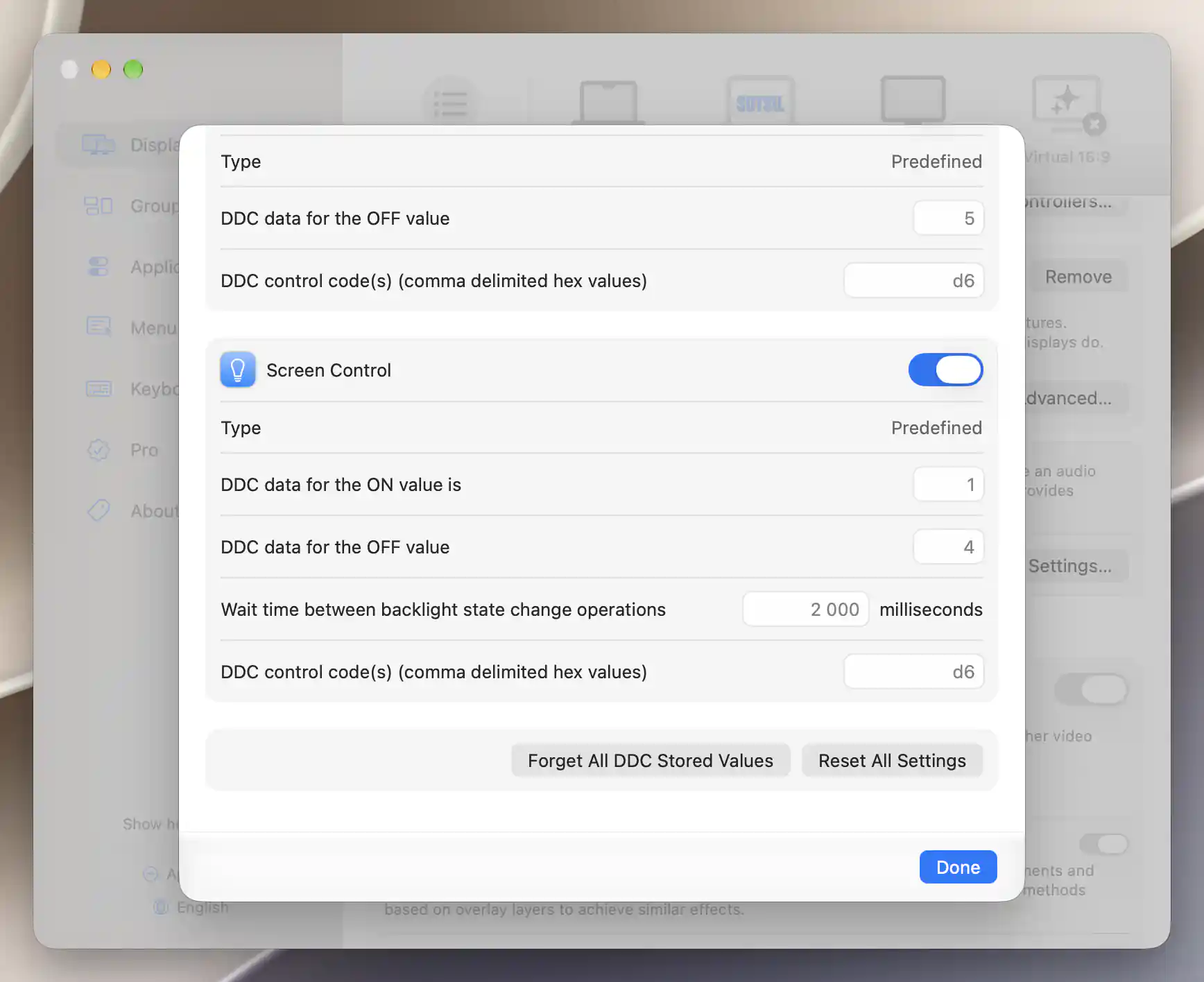Select the laptop display icon in background

[608, 102]
